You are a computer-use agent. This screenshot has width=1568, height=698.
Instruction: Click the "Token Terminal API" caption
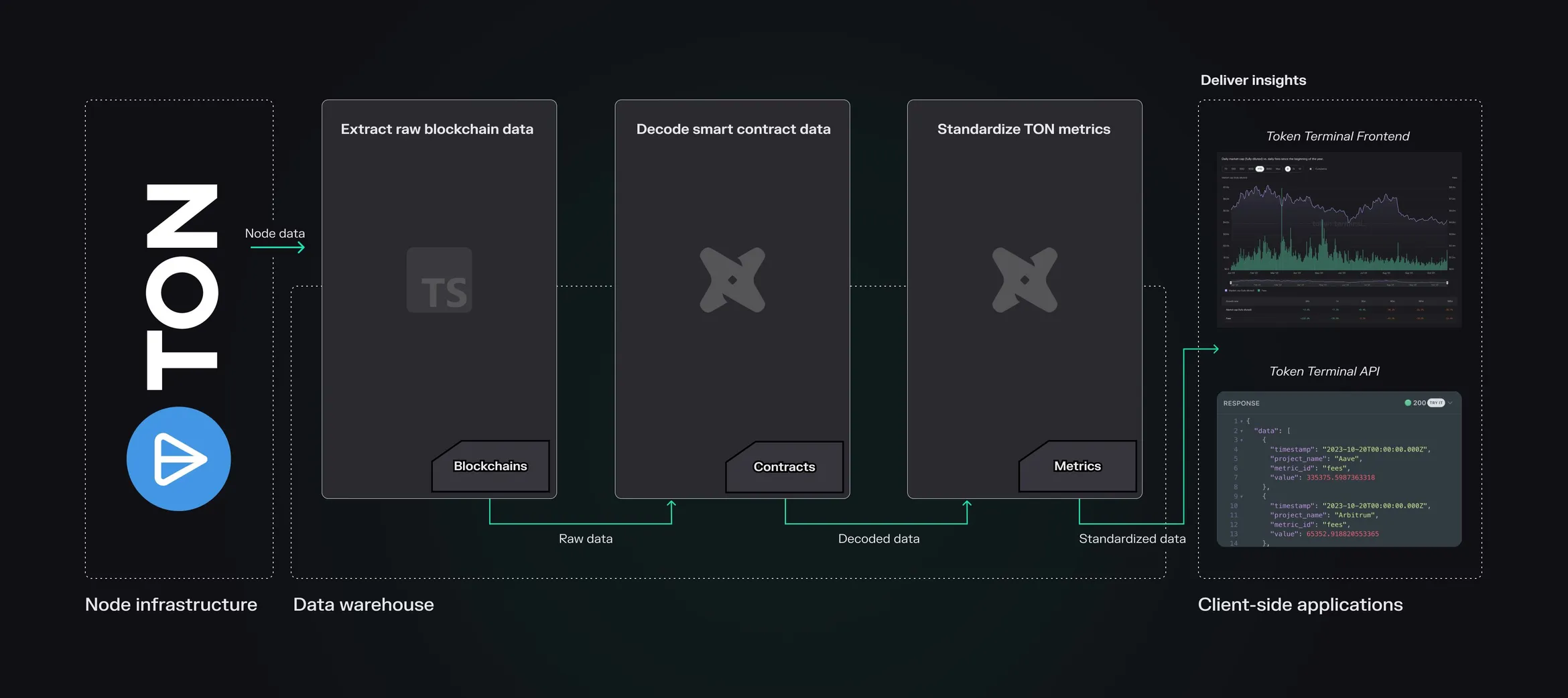tap(1324, 371)
